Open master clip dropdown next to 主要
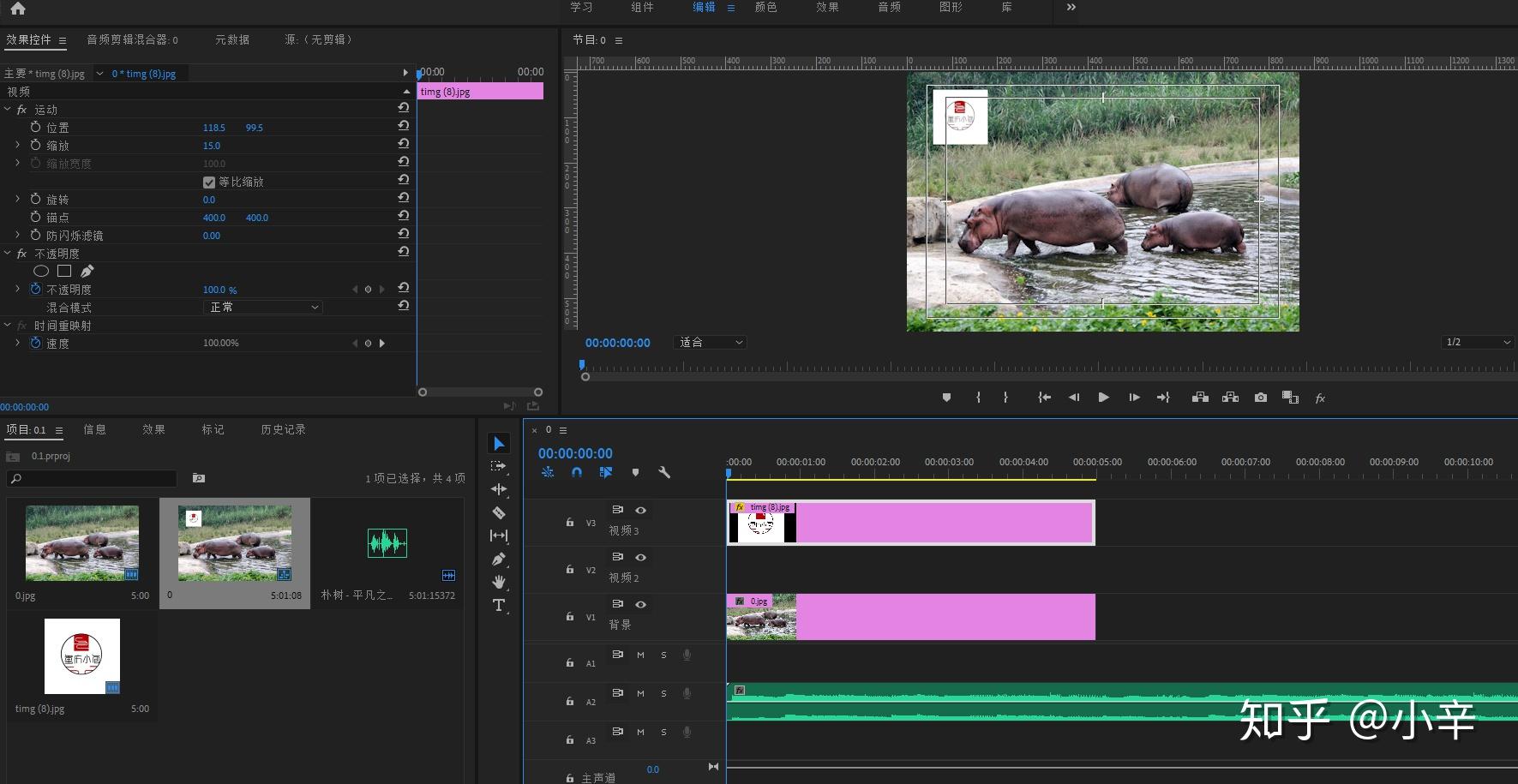Viewport: 1518px width, 784px height. pyautogui.click(x=100, y=74)
